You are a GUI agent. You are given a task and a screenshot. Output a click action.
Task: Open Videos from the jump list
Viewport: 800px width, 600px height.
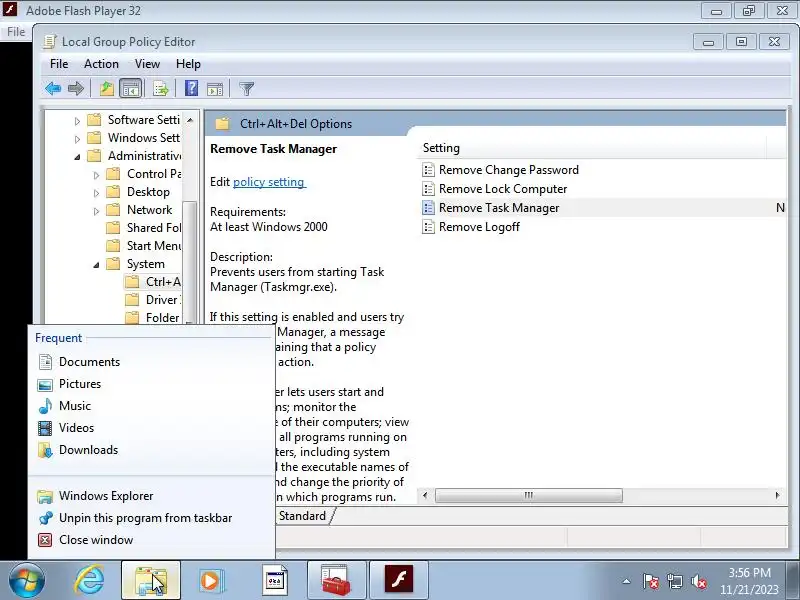(x=152, y=428)
